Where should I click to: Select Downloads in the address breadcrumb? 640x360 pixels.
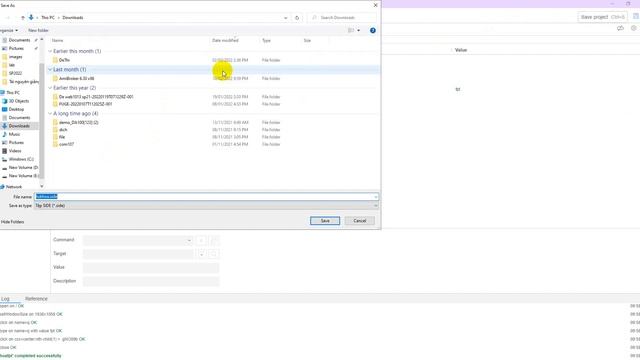[73, 18]
